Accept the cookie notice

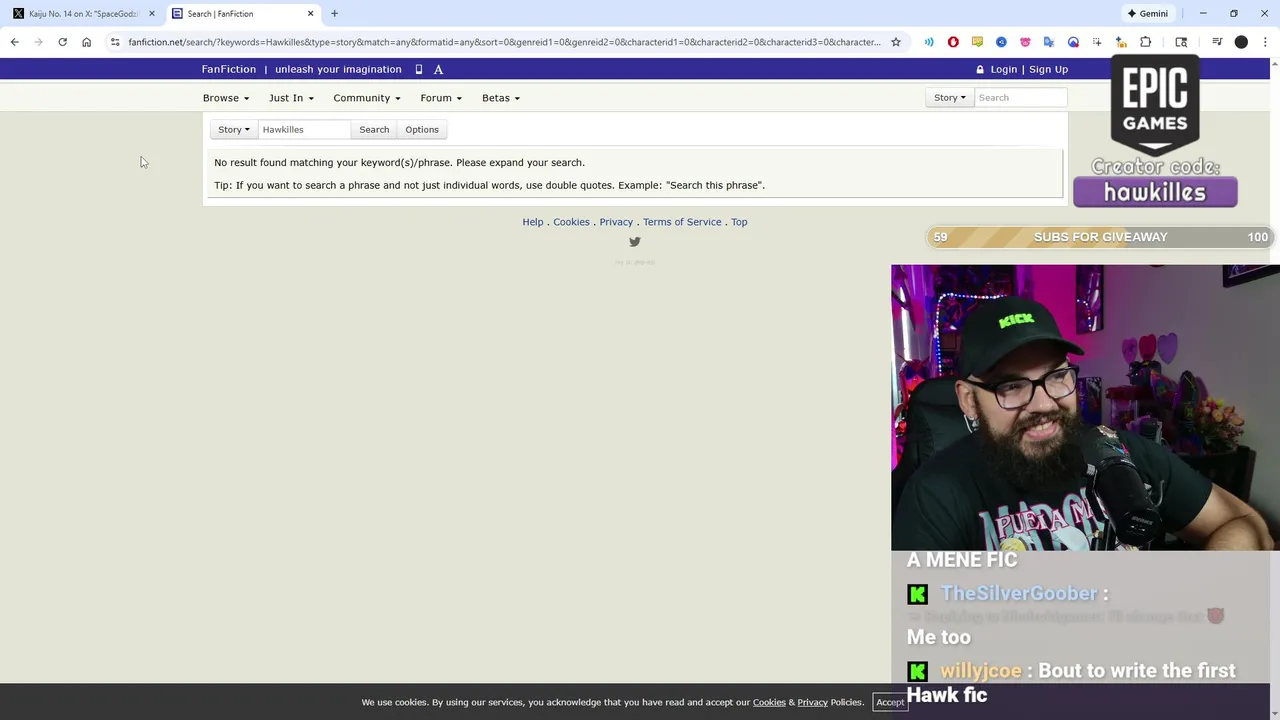[x=890, y=702]
